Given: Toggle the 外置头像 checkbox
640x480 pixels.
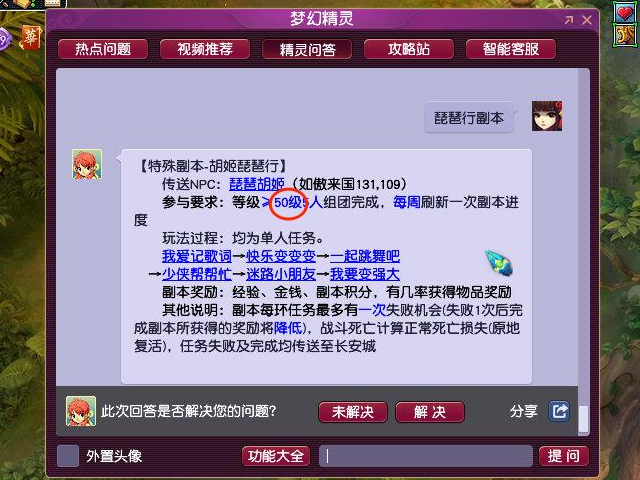Looking at the screenshot, I should click(x=68, y=456).
